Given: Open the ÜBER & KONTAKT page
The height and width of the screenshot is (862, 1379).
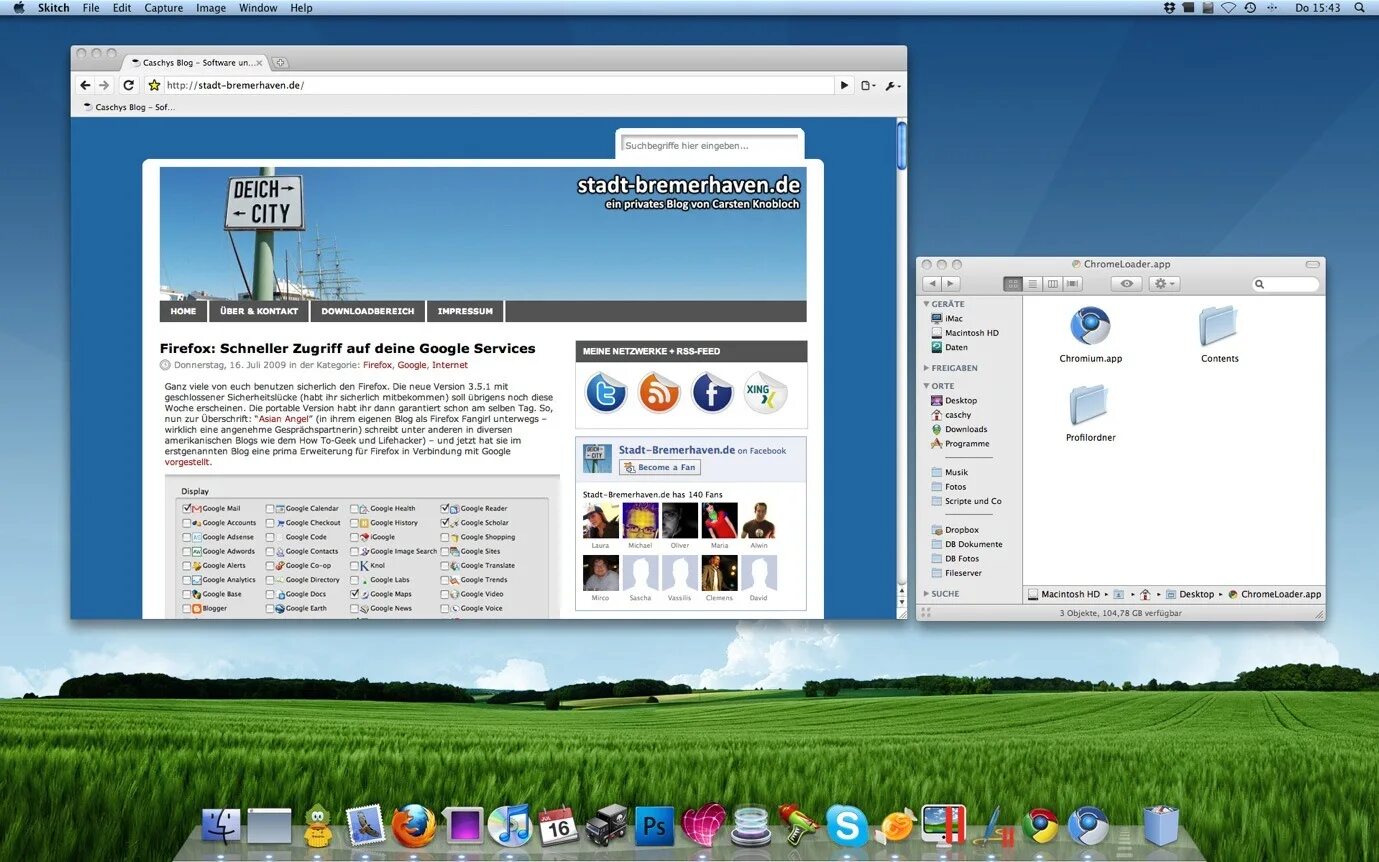Looking at the screenshot, I should click(x=259, y=311).
